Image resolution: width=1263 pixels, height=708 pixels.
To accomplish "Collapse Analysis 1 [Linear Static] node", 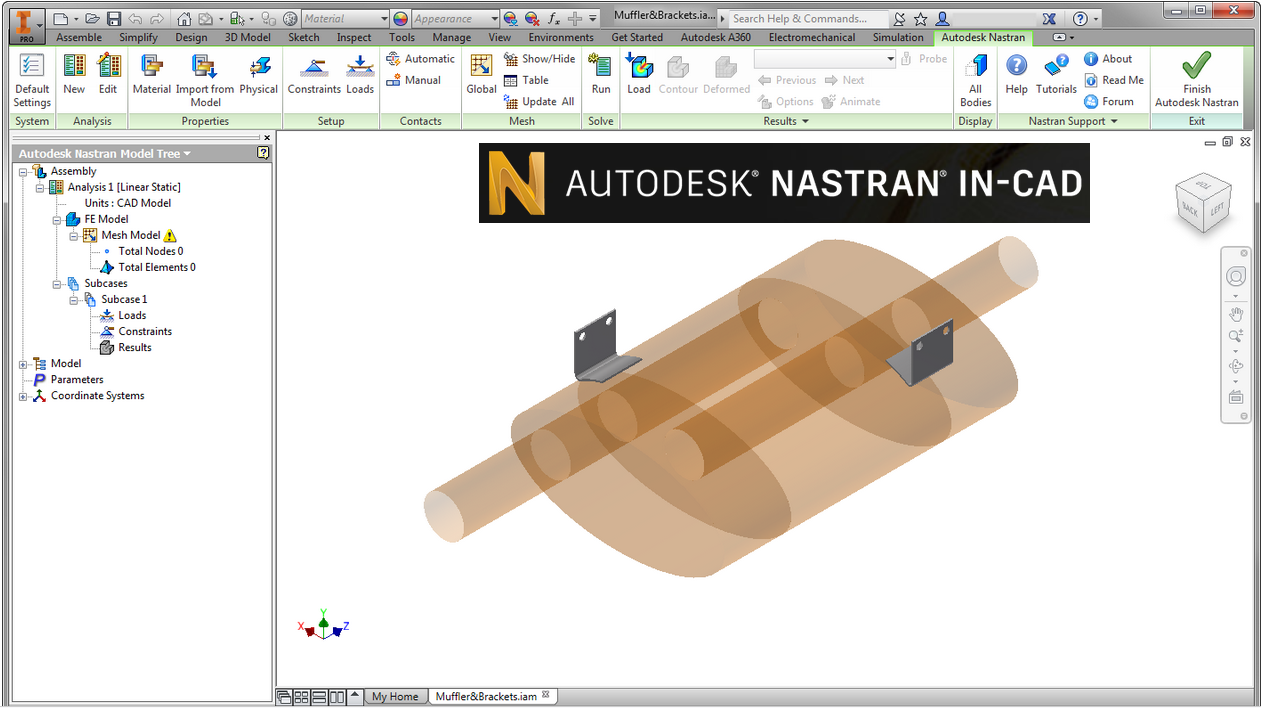I will (40, 187).
